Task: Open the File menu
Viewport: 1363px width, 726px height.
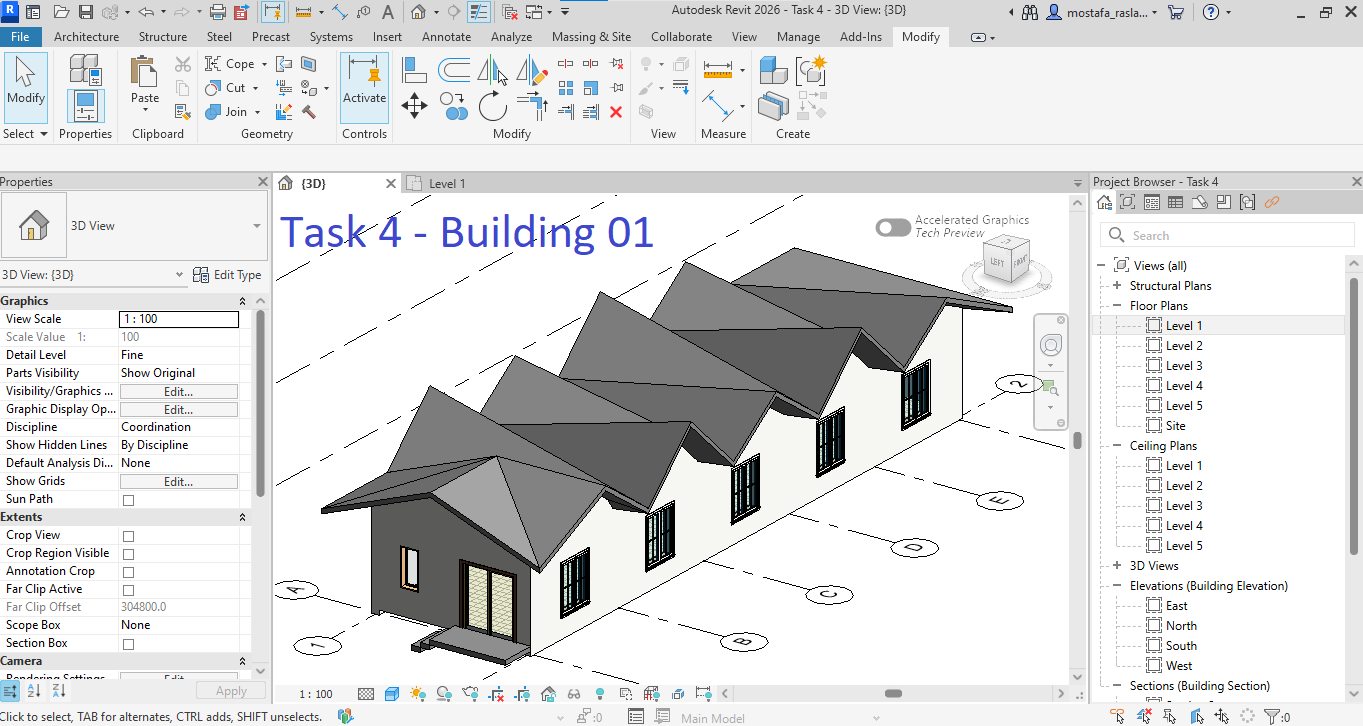Action: point(20,37)
